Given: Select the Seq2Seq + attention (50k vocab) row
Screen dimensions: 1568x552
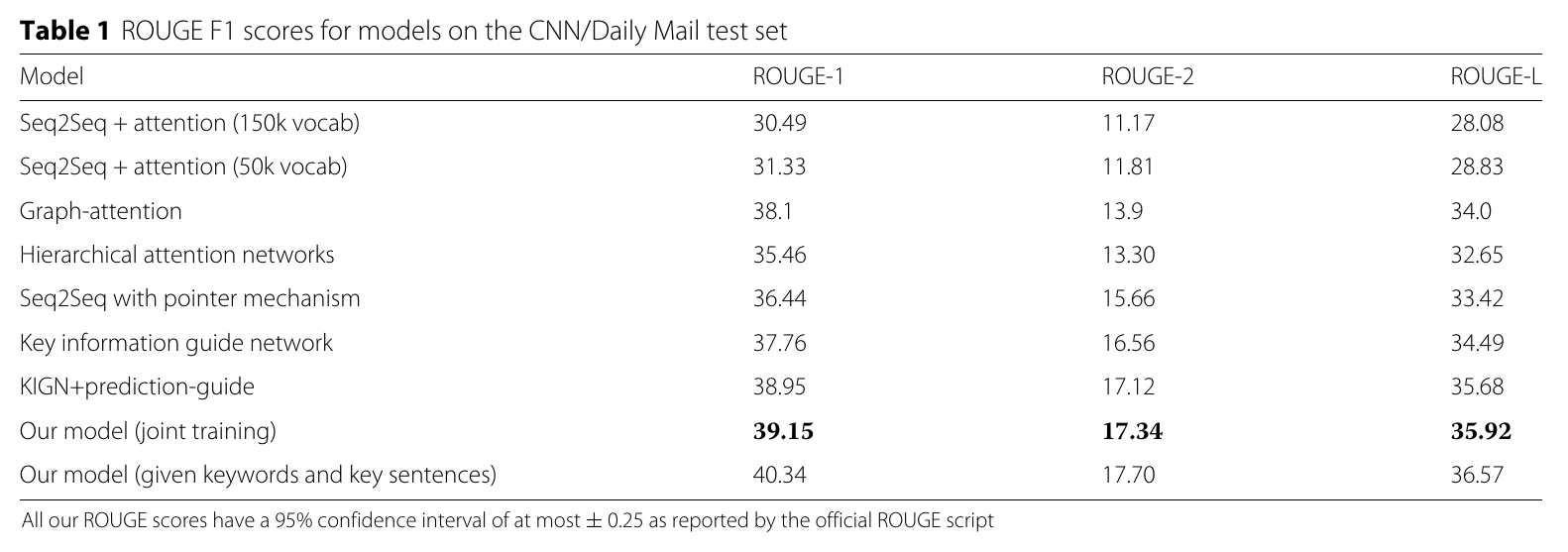Looking at the screenshot, I should pos(781,166).
